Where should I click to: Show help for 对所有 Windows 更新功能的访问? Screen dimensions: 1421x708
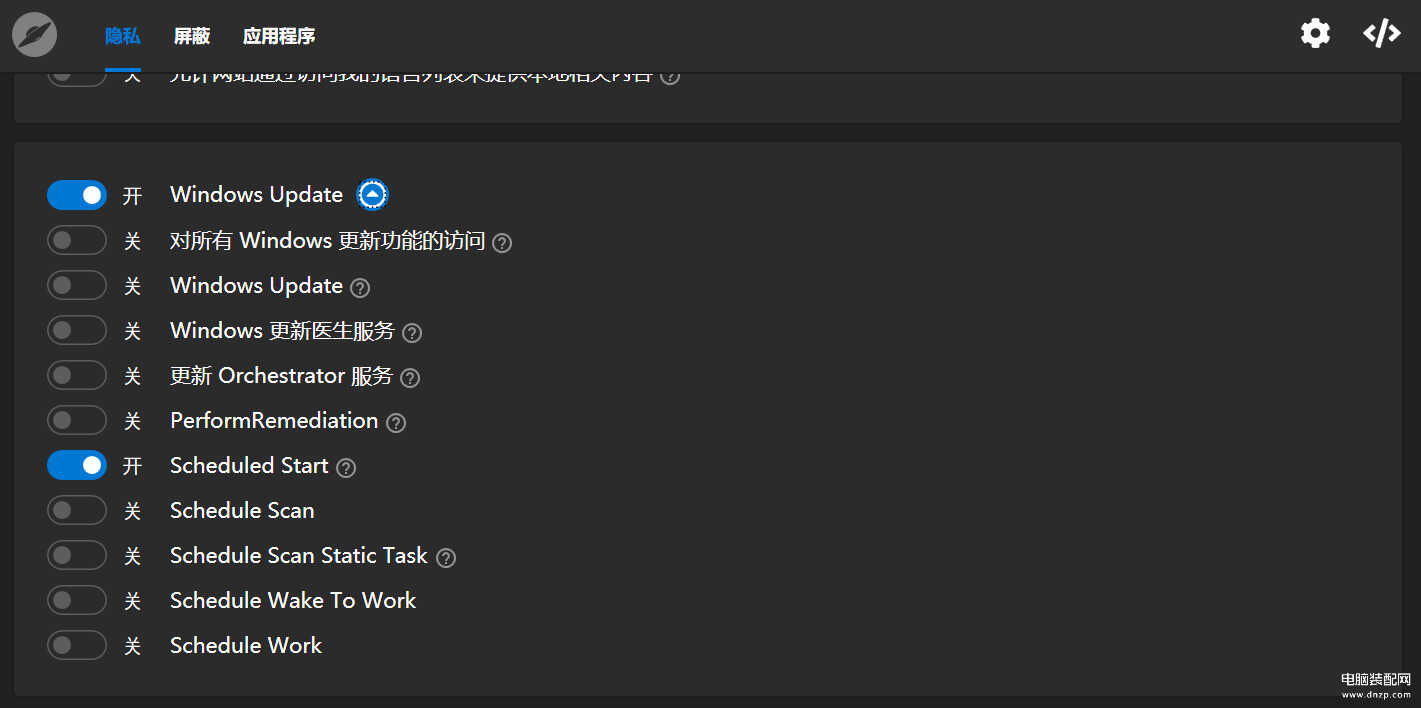[x=502, y=243]
